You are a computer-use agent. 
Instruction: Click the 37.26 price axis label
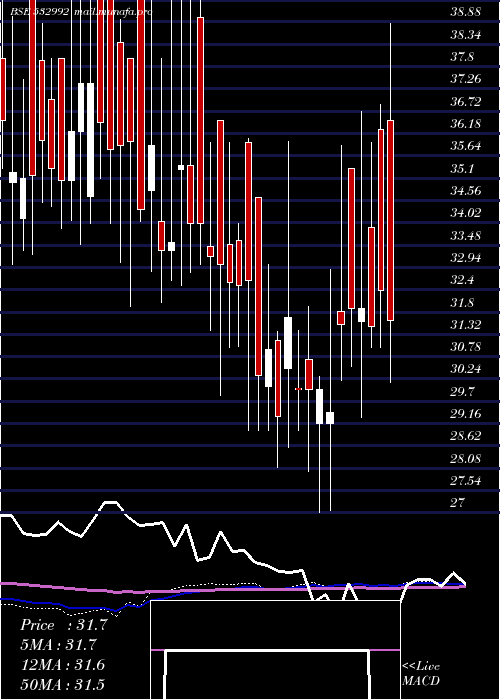pyautogui.click(x=466, y=79)
